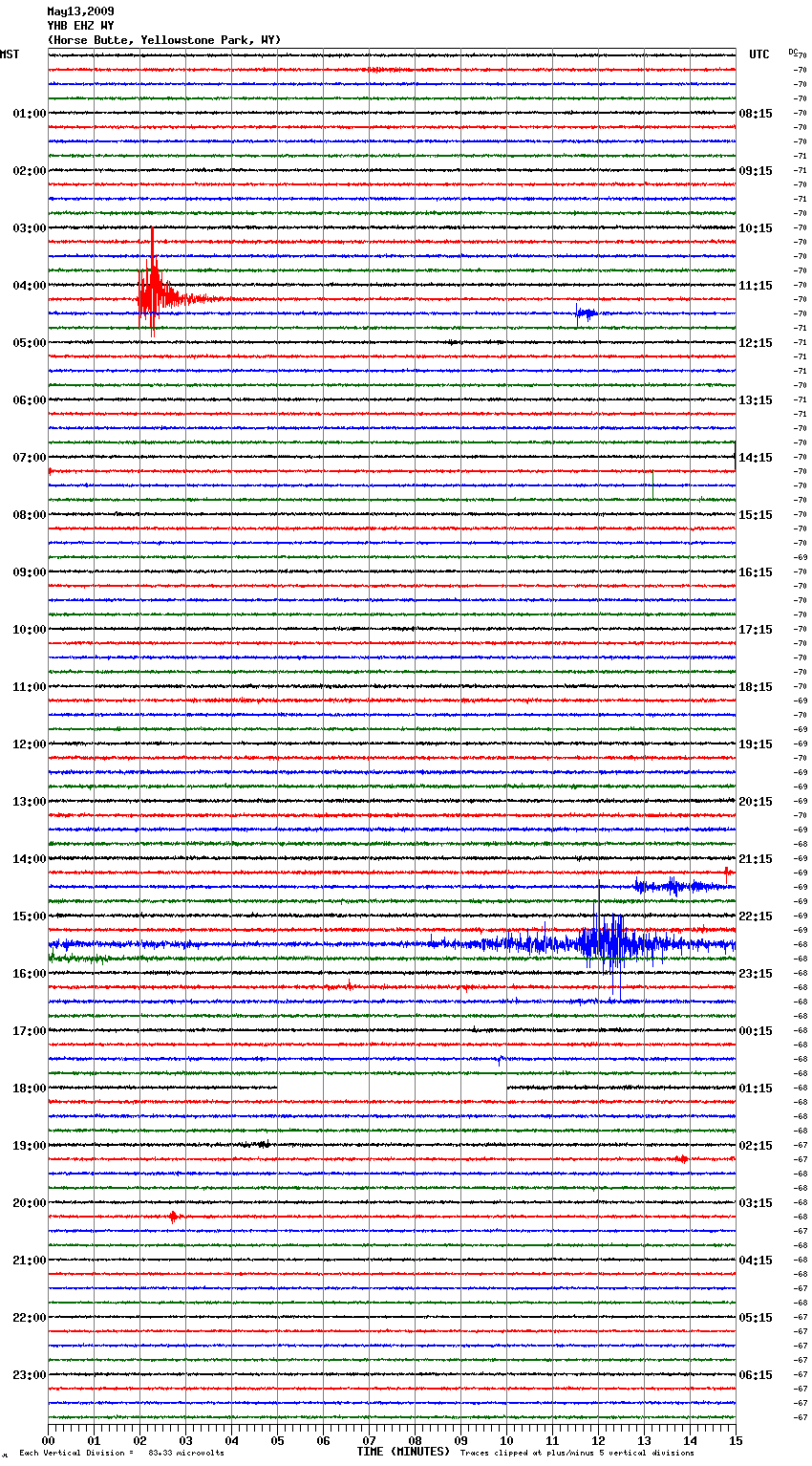Image resolution: width=812 pixels, height=1466 pixels.
Task: Click the 01:15 UTC time label
Action: coord(756,1089)
